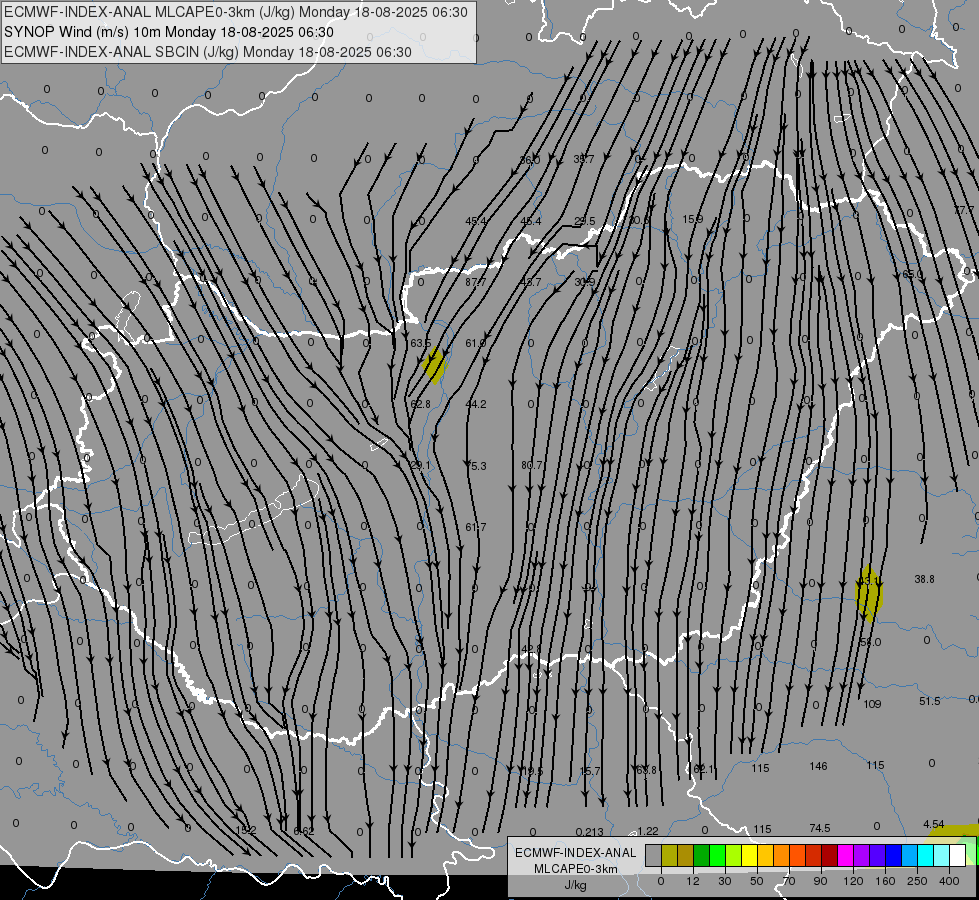Click the SBCIN header line

[208, 52]
